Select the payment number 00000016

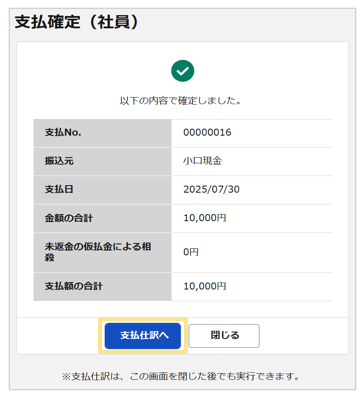click(207, 132)
